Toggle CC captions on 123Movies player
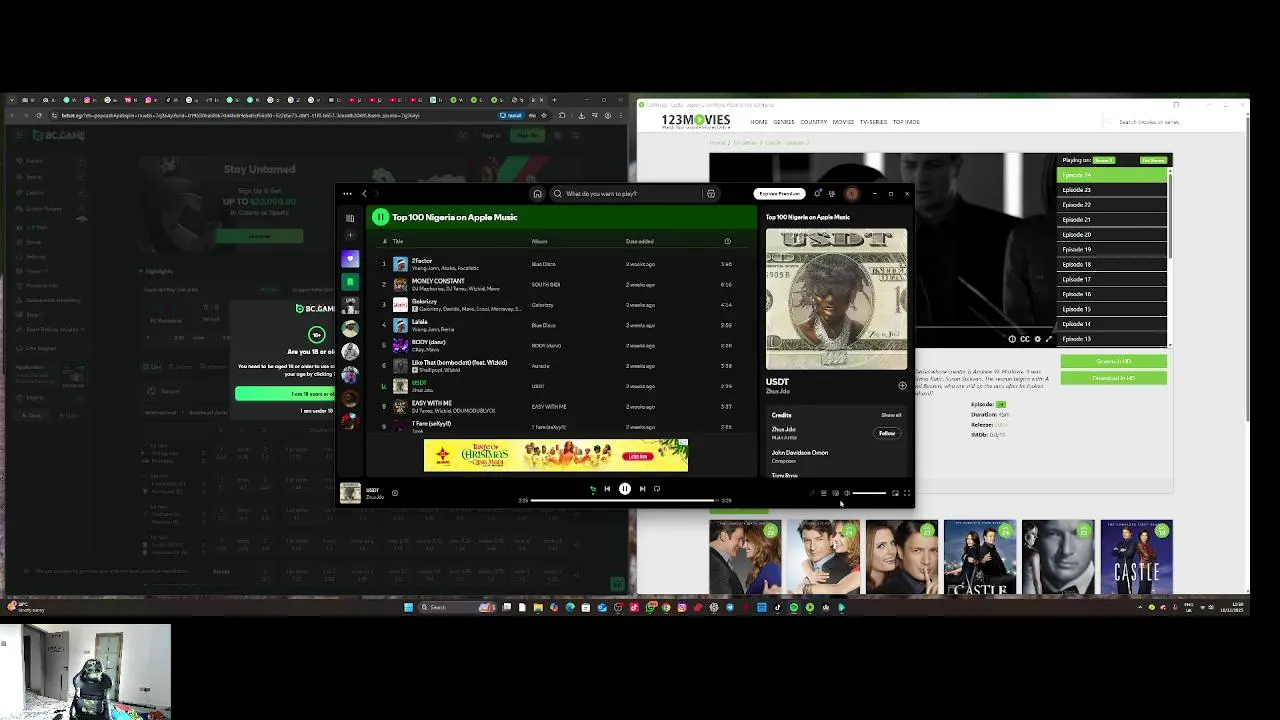Image resolution: width=1280 pixels, height=720 pixels. click(1024, 339)
